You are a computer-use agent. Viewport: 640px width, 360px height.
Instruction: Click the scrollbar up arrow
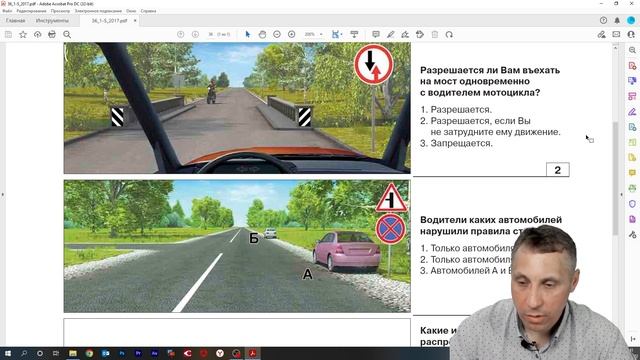point(616,48)
